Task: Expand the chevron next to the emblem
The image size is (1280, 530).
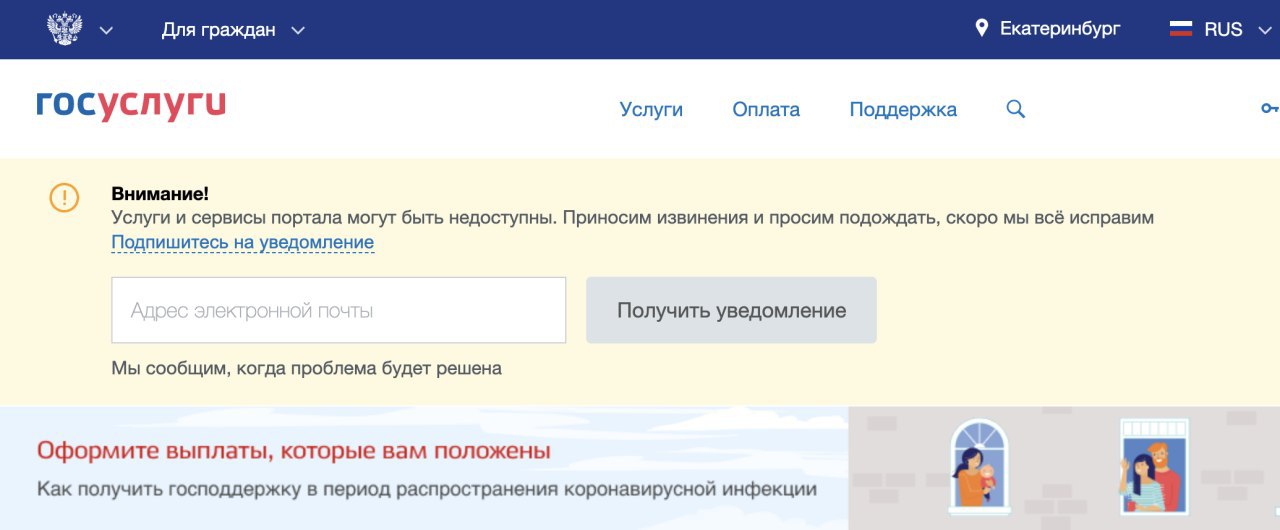Action: point(106,30)
